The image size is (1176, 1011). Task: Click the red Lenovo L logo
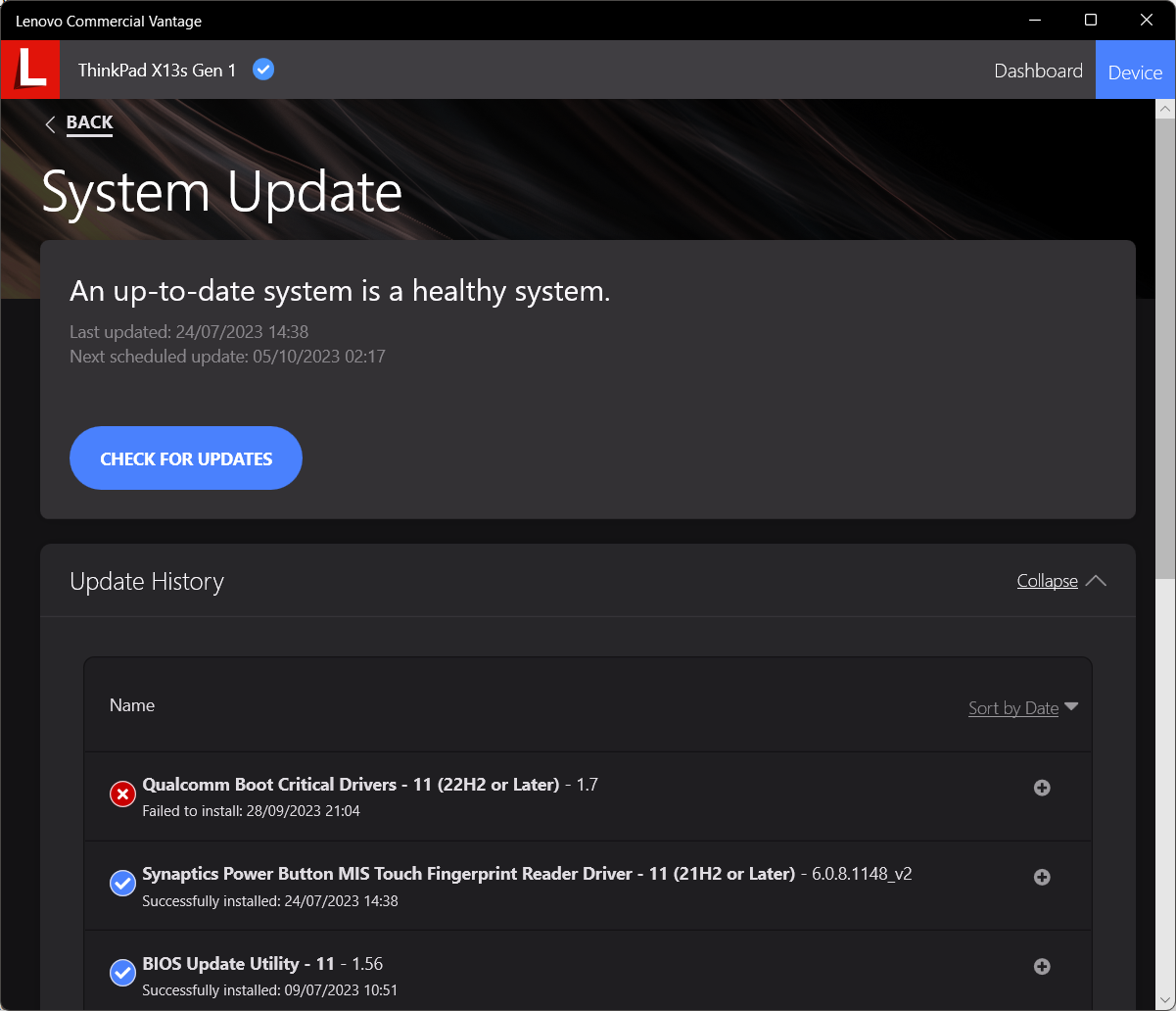tap(30, 70)
